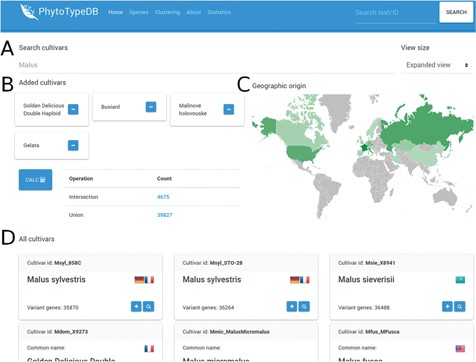Click French flag on Mdom_X9273 card
Viewport: 476px width, 362px height.
pos(149,349)
